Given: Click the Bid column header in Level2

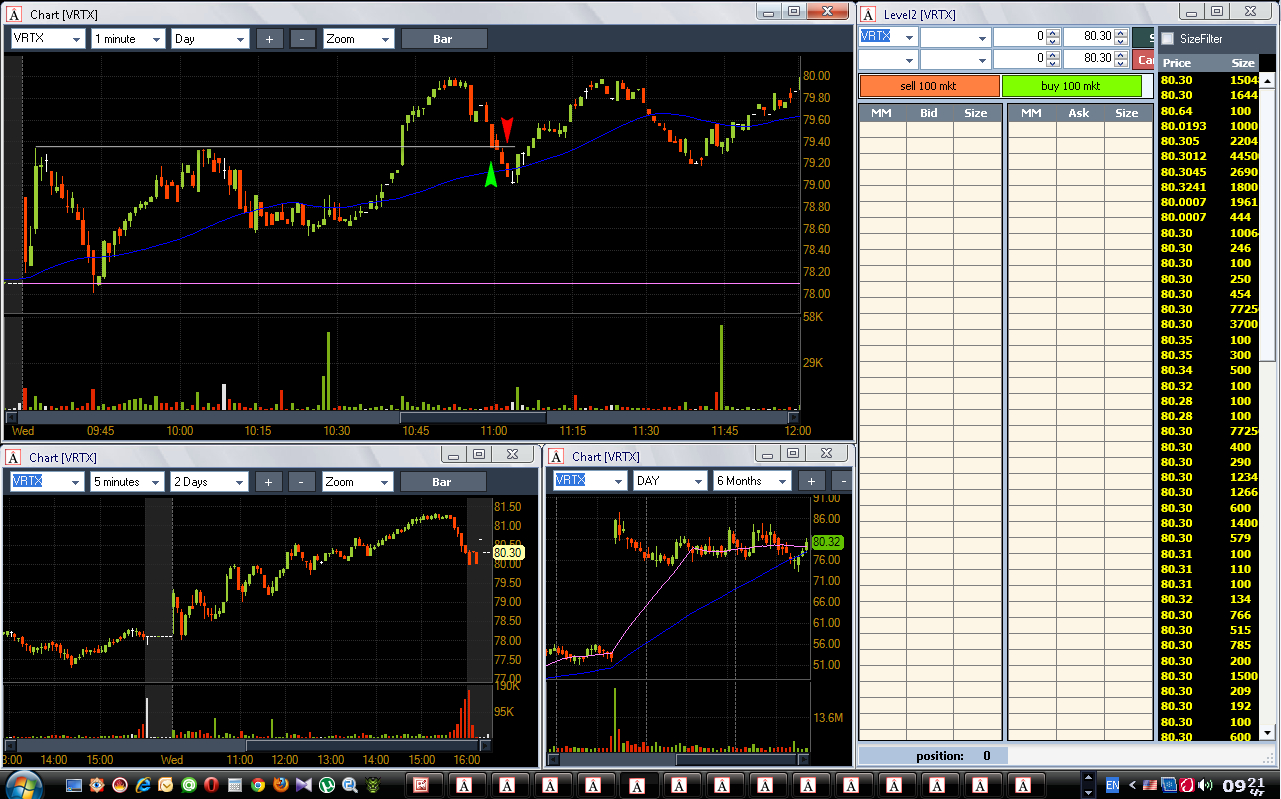Looking at the screenshot, I should (929, 113).
